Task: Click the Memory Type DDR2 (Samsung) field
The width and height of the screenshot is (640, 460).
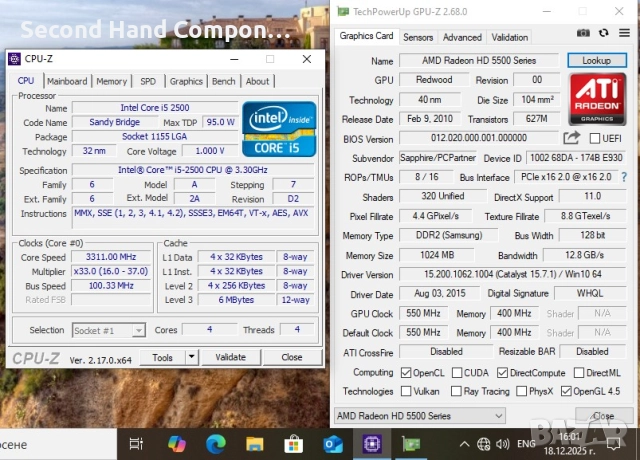Action: pos(449,235)
